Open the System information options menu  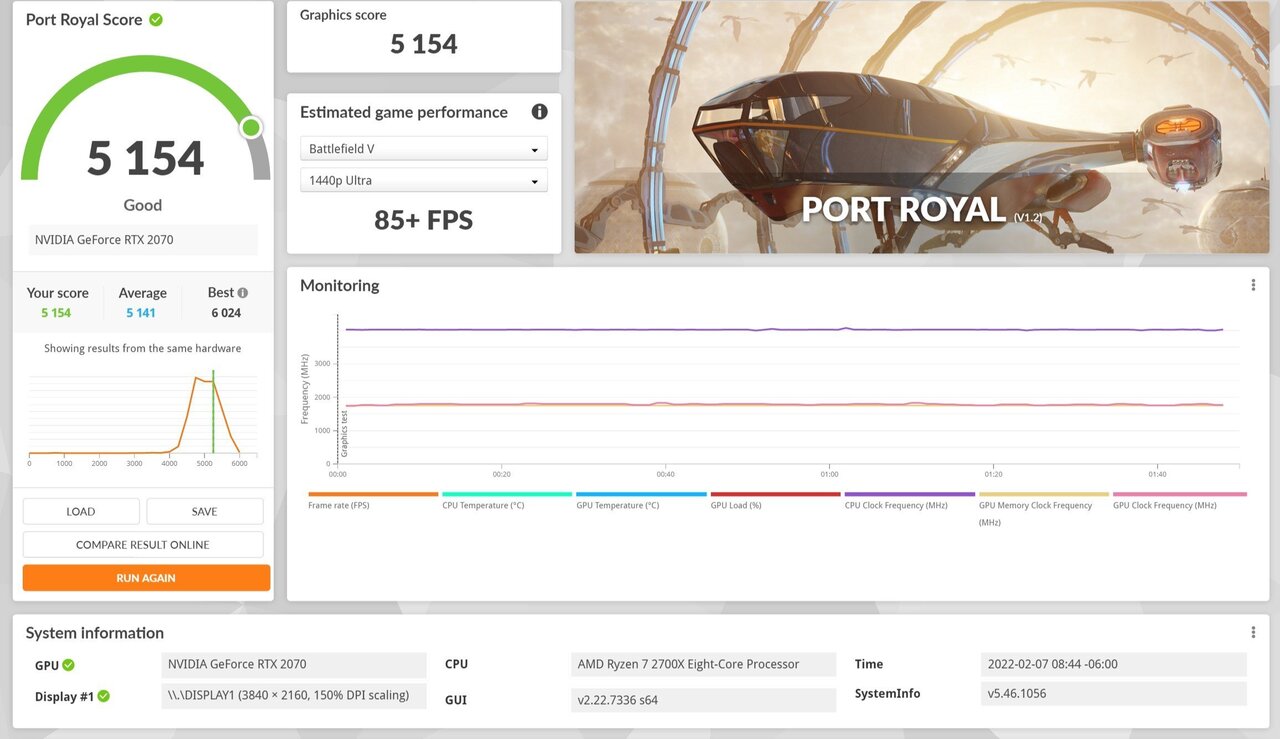click(1253, 631)
